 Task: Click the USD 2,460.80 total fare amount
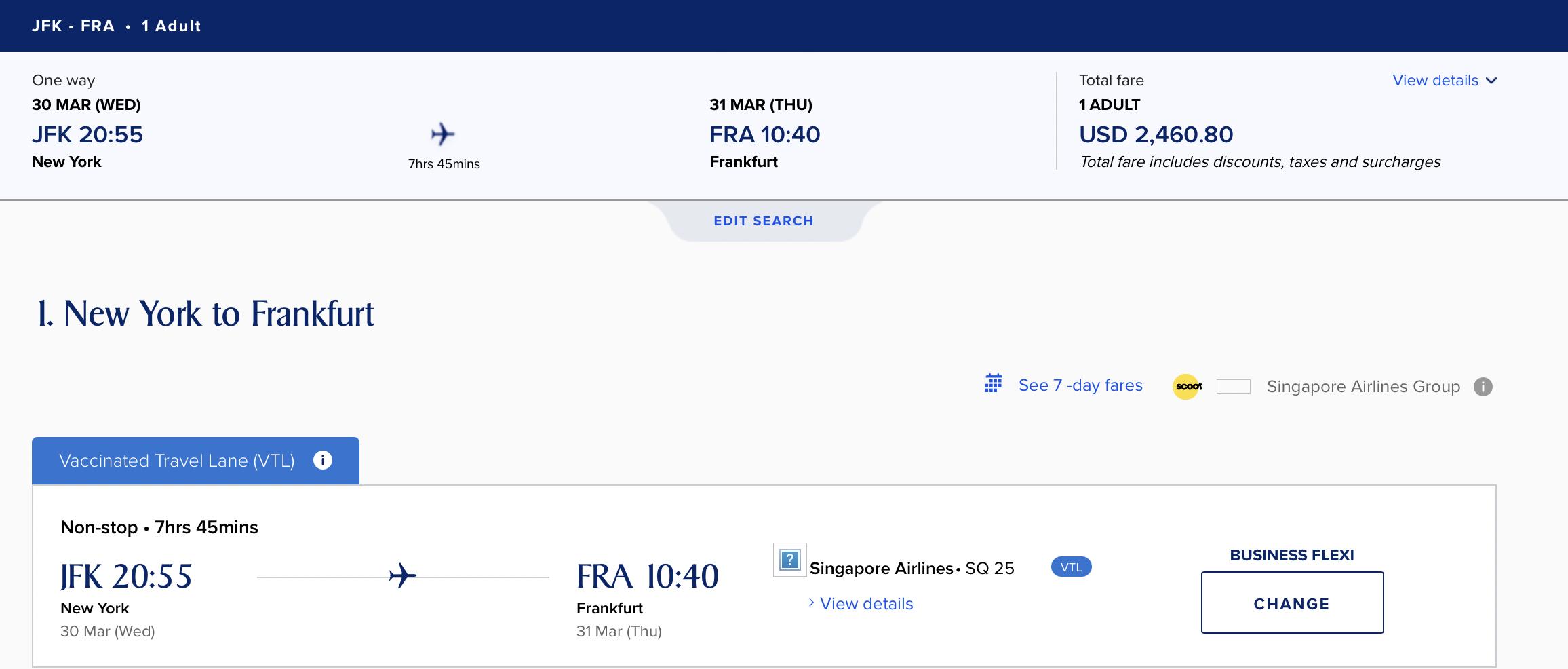[x=1156, y=134]
